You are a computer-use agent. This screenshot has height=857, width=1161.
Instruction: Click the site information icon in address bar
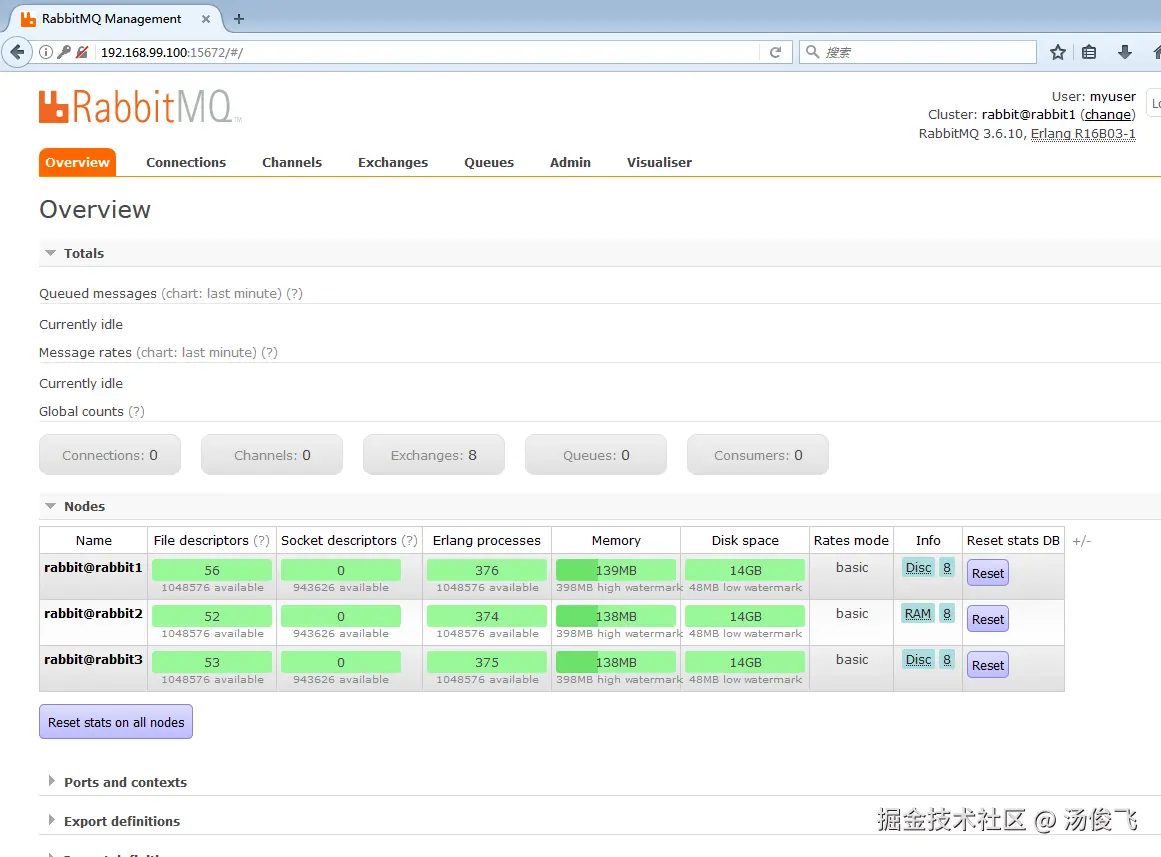point(46,52)
